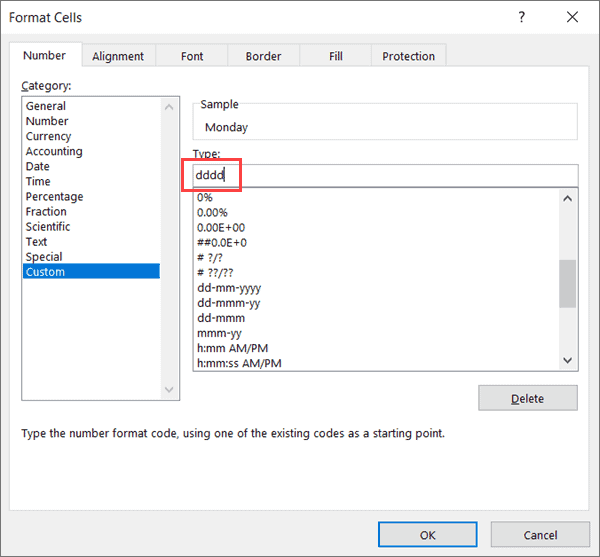Pick the General category
Image resolution: width=600 pixels, height=557 pixels.
tap(46, 106)
